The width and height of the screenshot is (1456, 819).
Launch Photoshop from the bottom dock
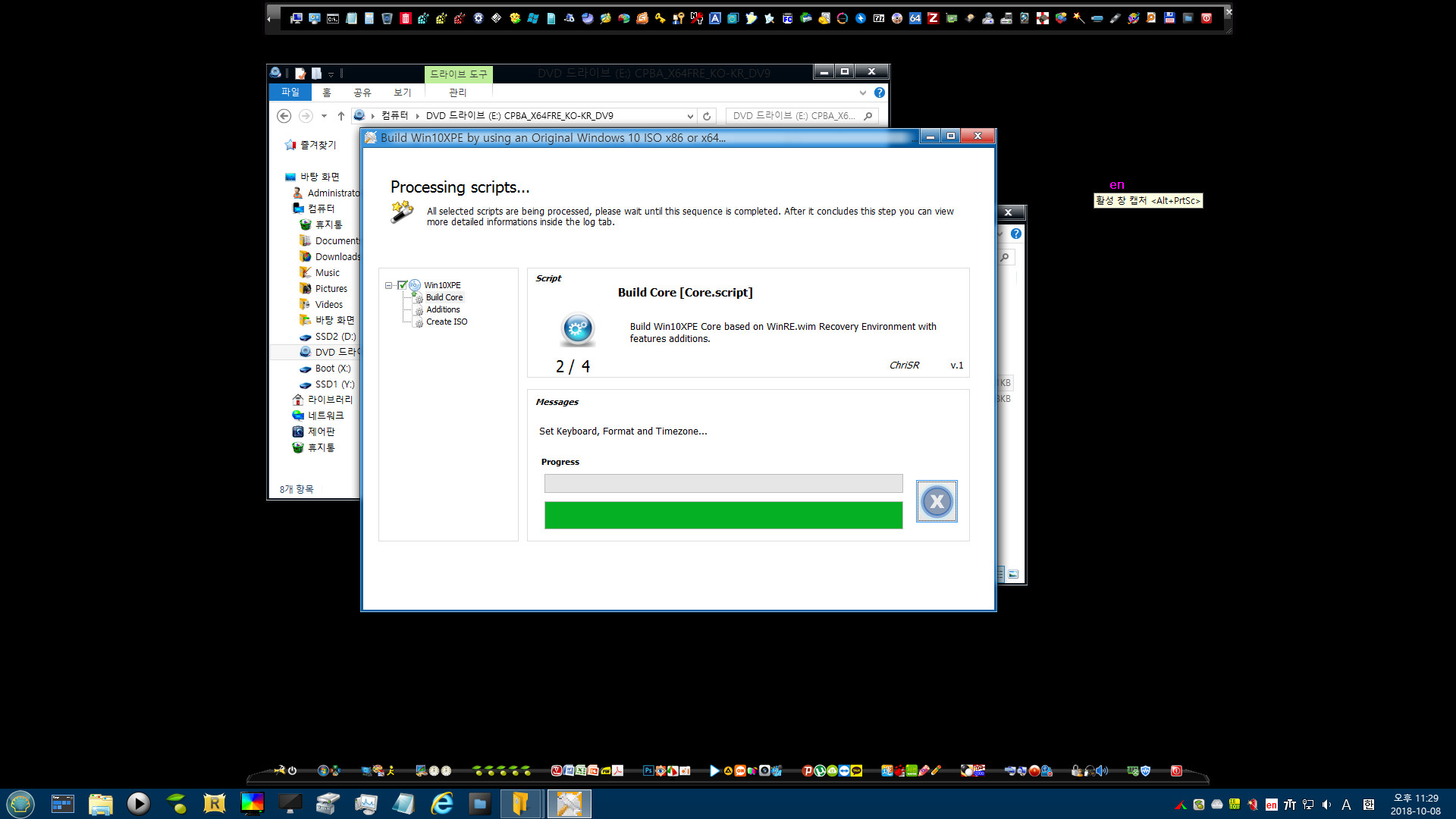(x=648, y=770)
